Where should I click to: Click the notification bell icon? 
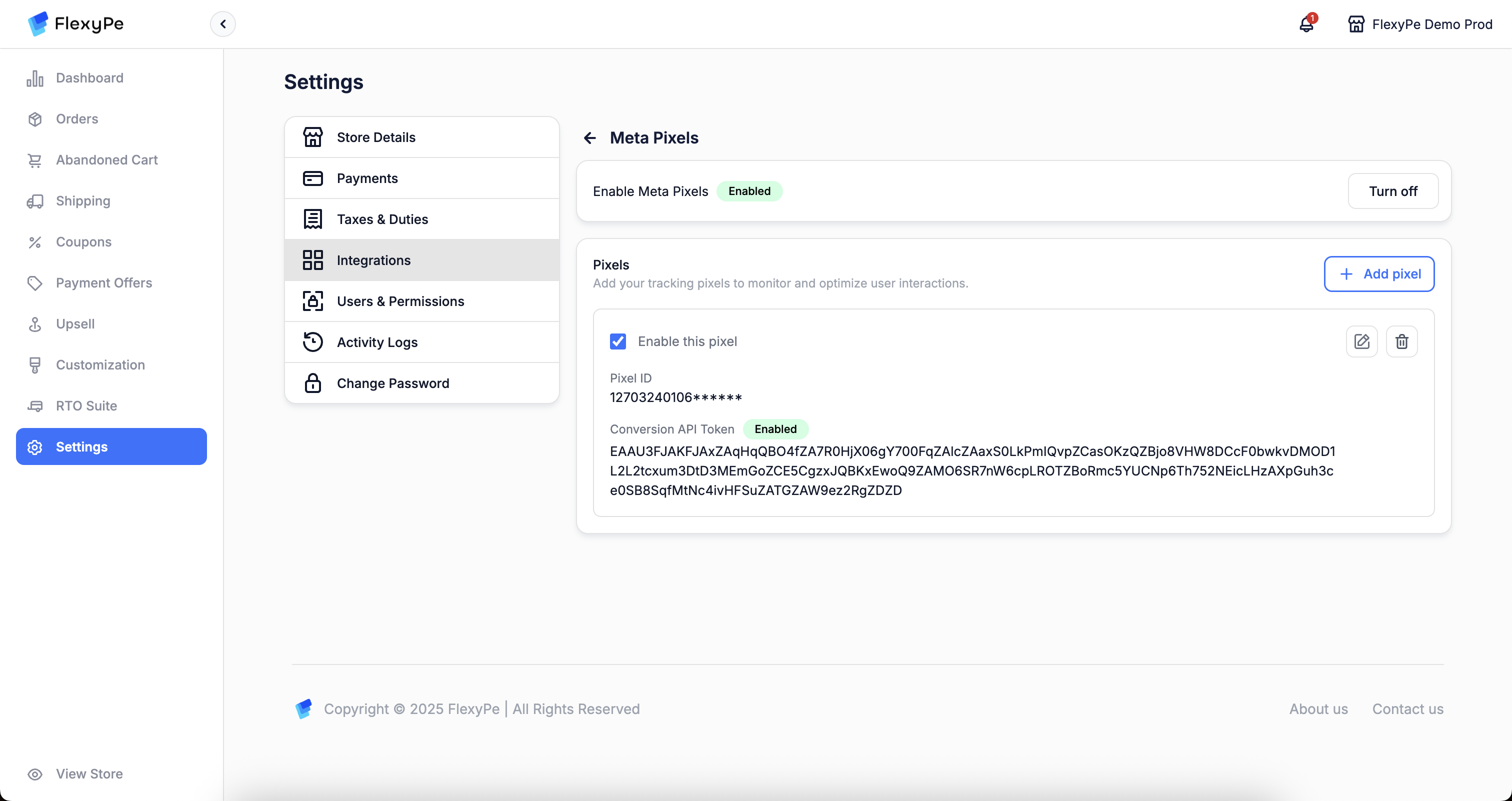point(1306,24)
